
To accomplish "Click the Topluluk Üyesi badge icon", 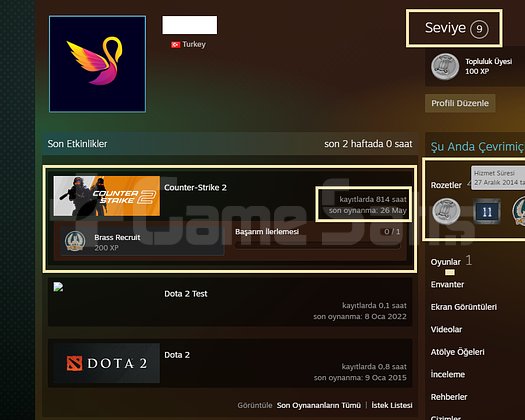I will pos(445,66).
